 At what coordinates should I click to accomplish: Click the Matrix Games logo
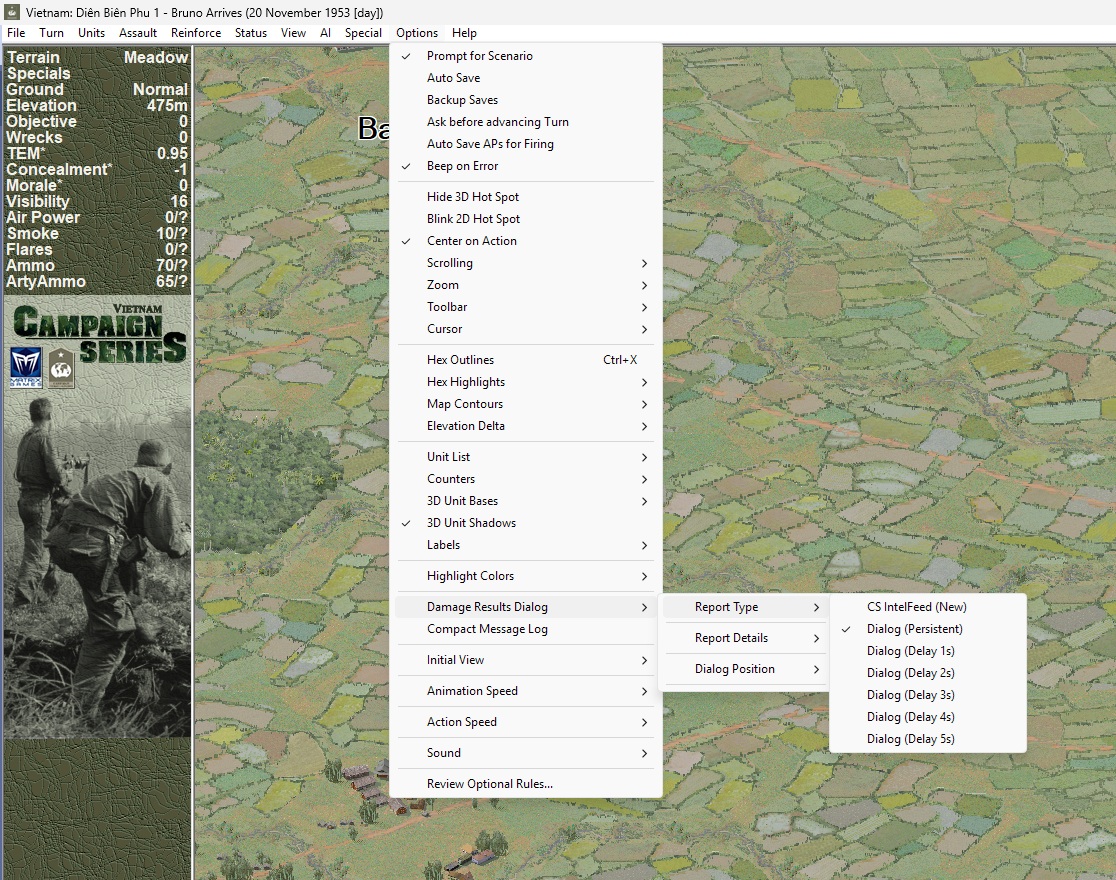point(25,368)
